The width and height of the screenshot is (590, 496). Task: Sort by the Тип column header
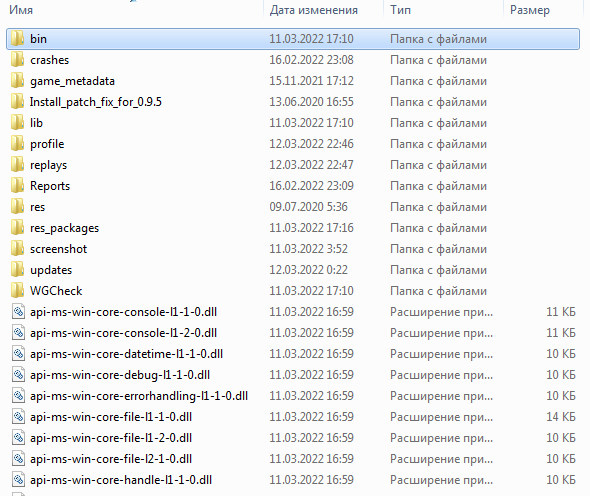pyautogui.click(x=400, y=10)
